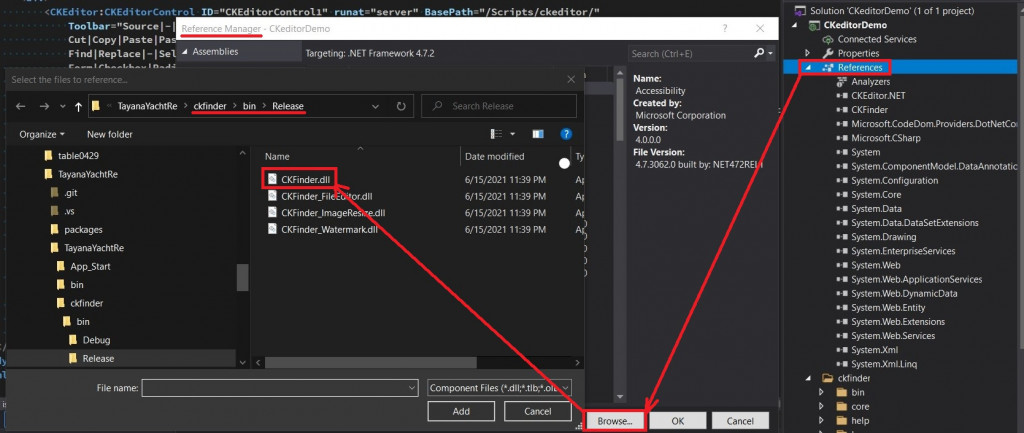1024x433 pixels.
Task: Collapse the CKeditorDemo project node
Action: pyautogui.click(x=795, y=25)
